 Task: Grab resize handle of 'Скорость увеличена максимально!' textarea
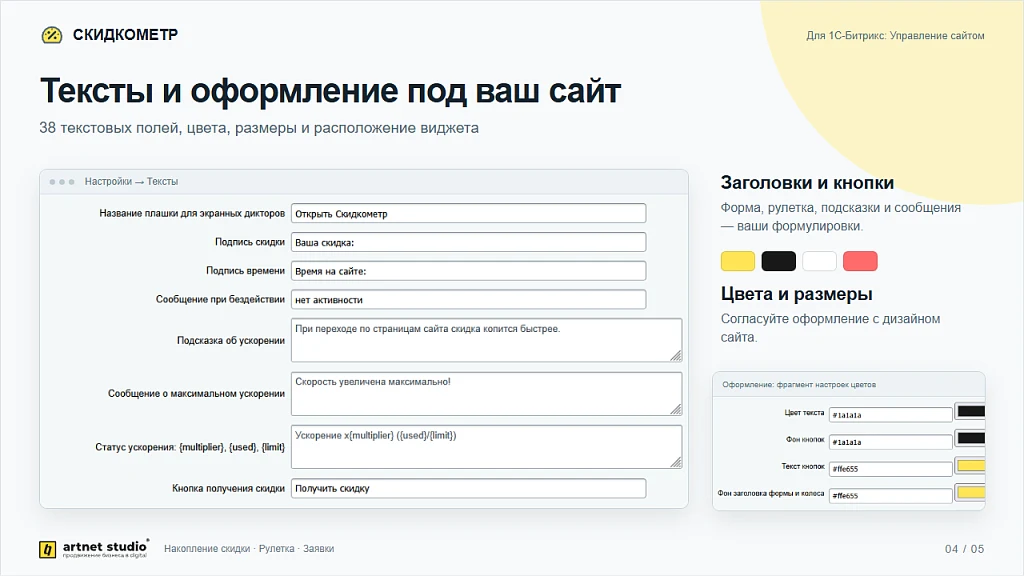(x=676, y=409)
